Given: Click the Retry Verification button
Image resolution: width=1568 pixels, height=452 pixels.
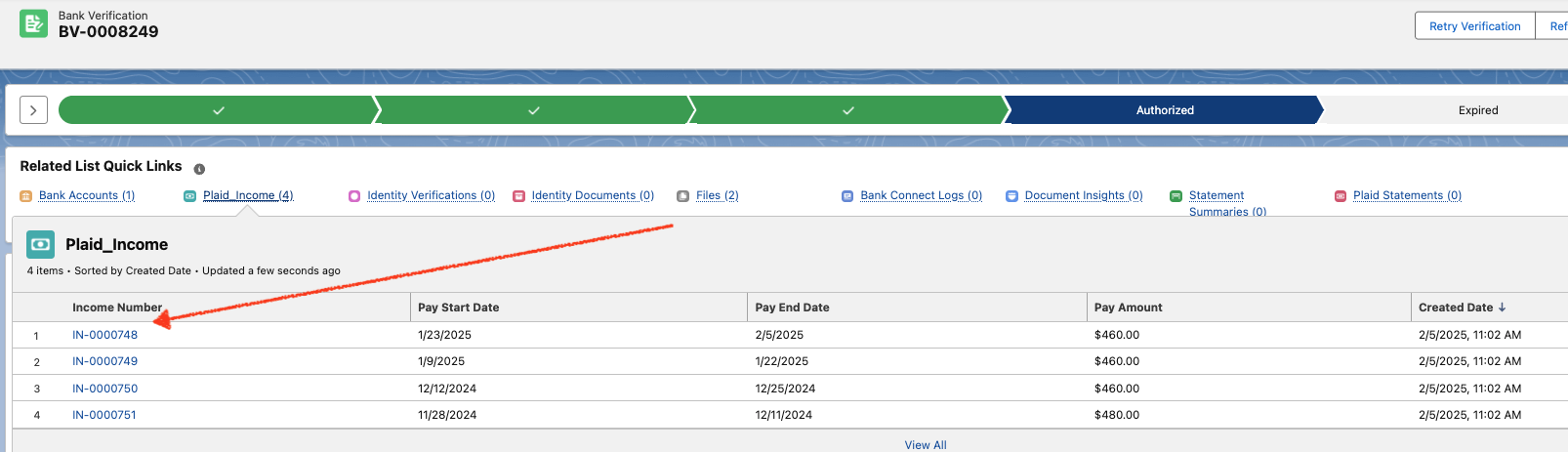Looking at the screenshot, I should (1474, 26).
